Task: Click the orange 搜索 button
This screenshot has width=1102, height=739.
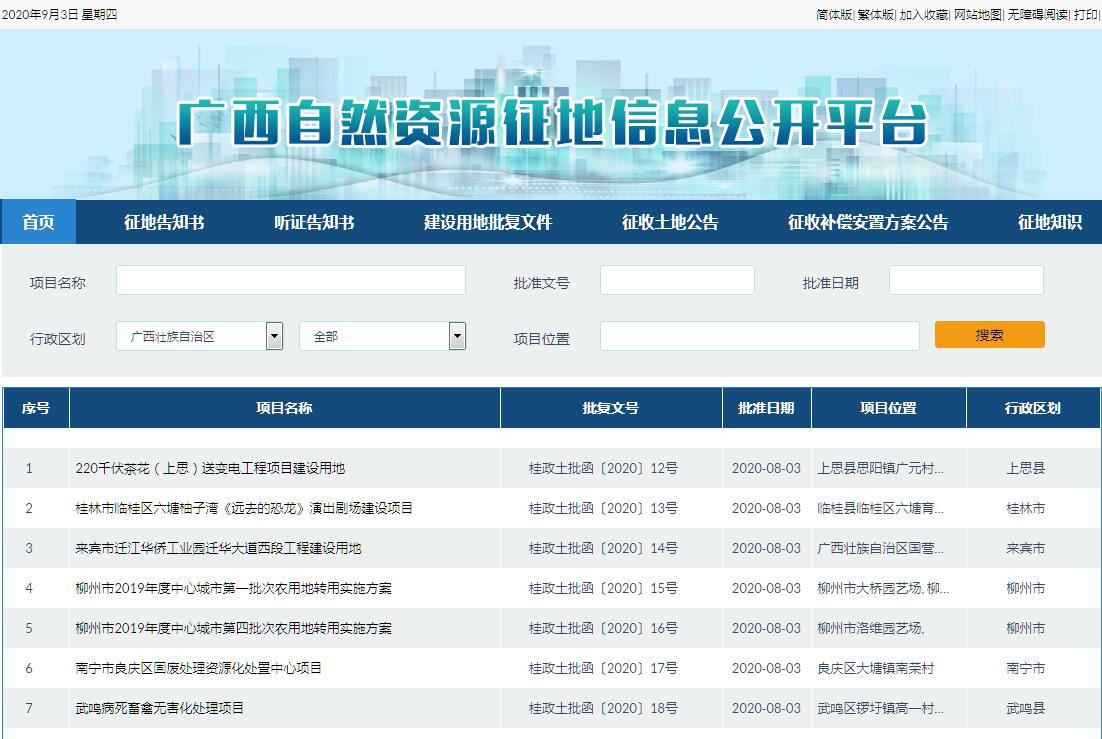Action: [x=989, y=335]
